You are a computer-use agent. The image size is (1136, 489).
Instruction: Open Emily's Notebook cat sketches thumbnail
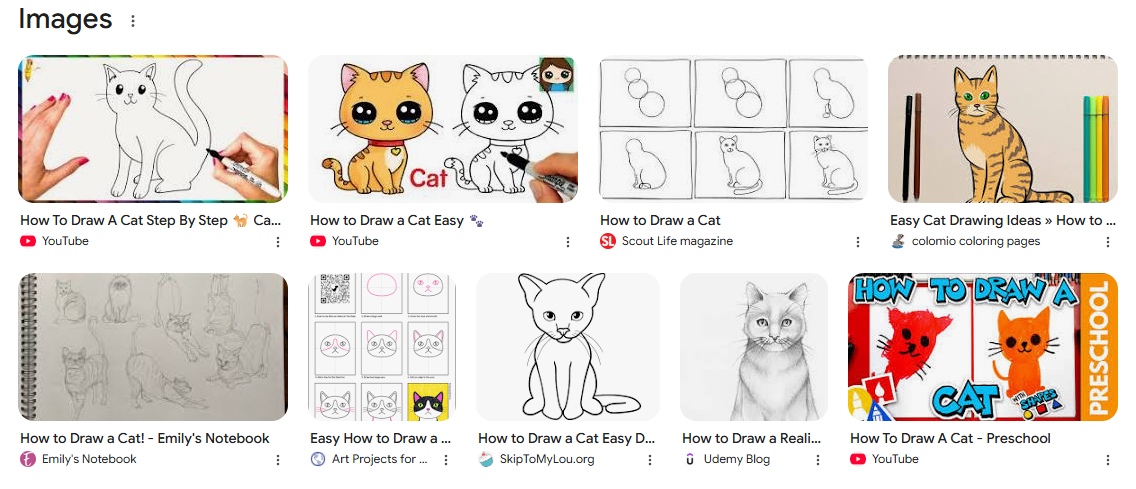point(153,347)
